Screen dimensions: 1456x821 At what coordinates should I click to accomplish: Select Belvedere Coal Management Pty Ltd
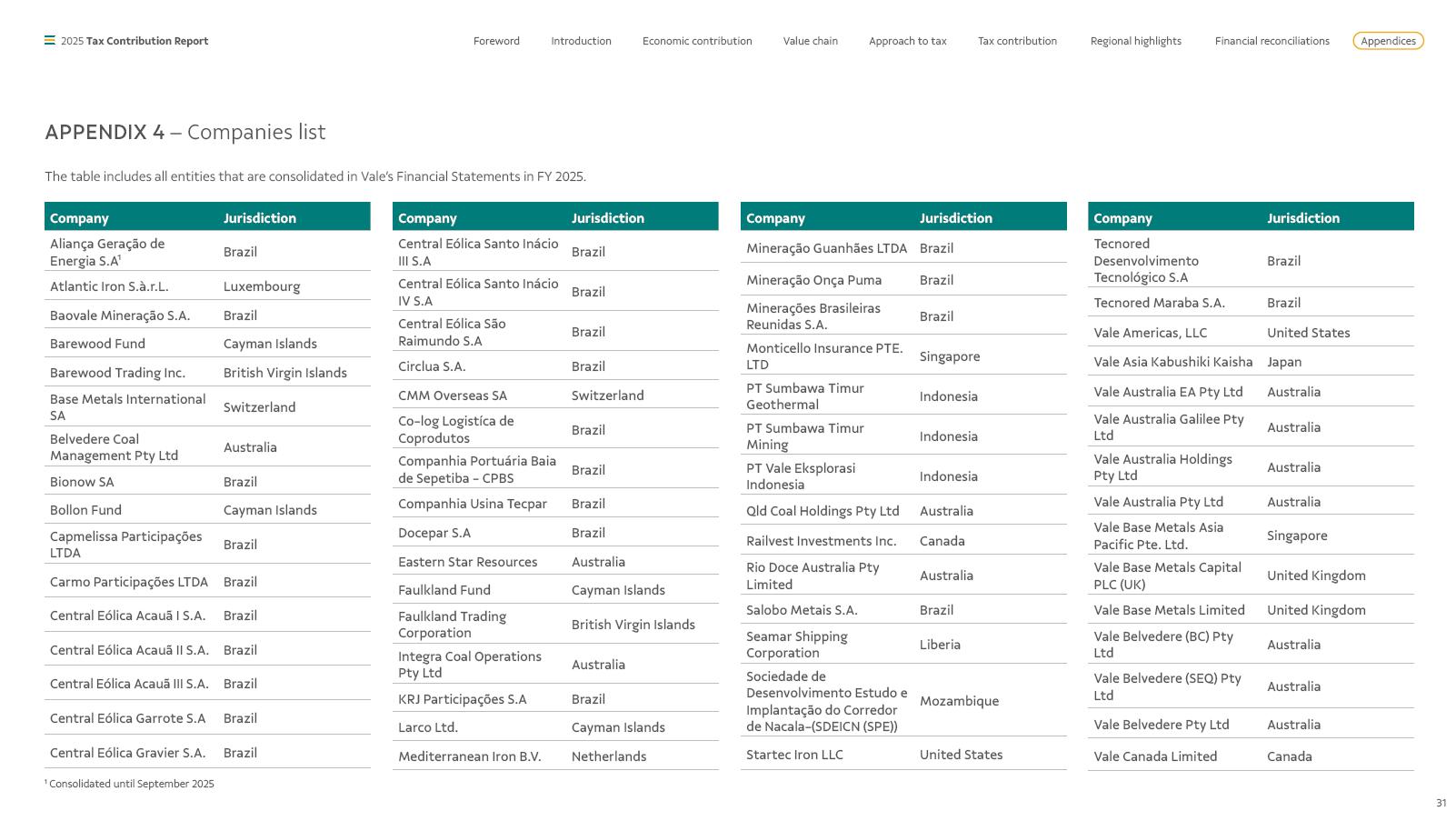(x=115, y=447)
